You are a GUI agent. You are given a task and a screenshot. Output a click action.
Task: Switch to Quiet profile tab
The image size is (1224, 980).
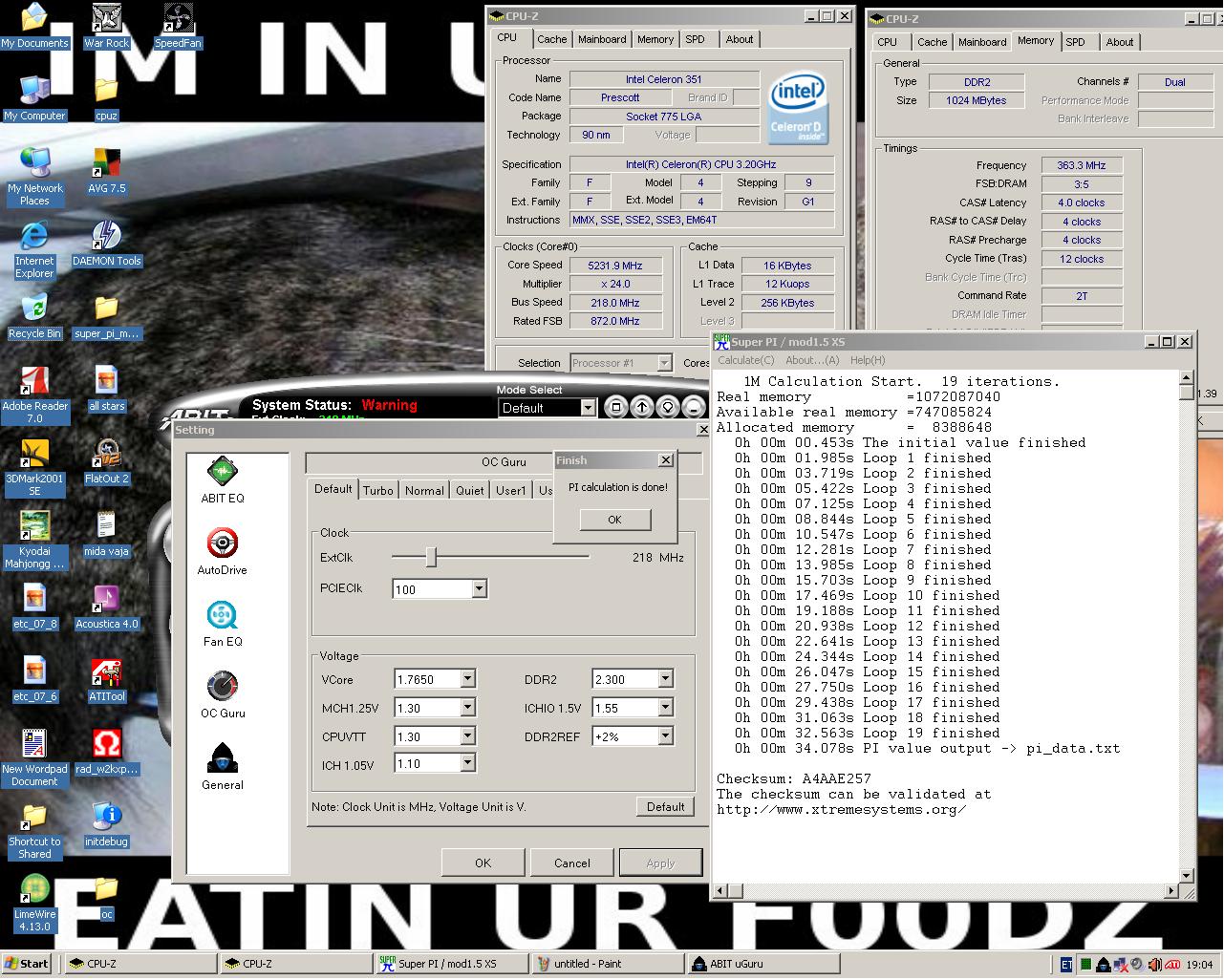[x=469, y=490]
